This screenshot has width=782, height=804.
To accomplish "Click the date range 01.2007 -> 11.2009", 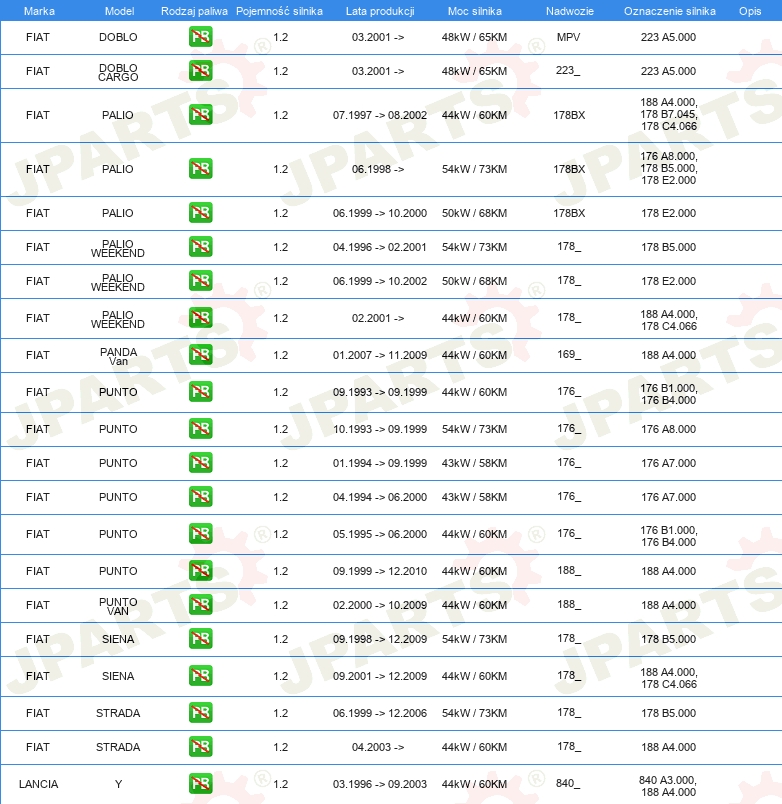I will pyautogui.click(x=379, y=355).
